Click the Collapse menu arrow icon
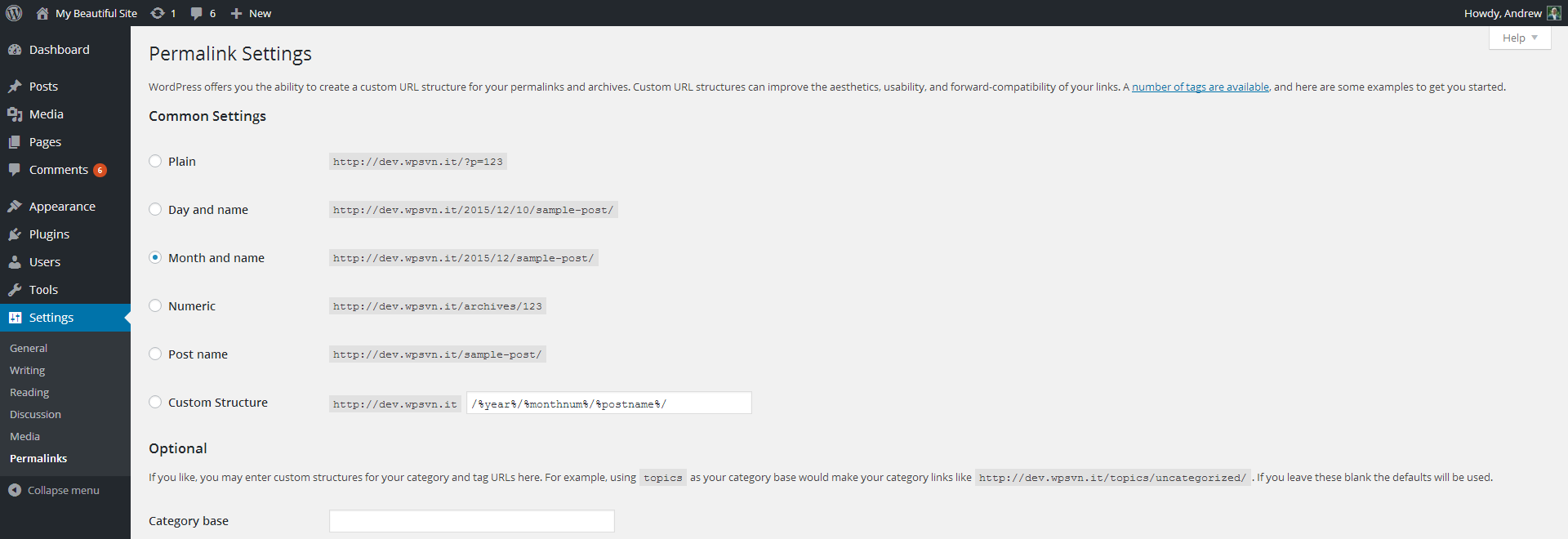The width and height of the screenshot is (1568, 539). 15,490
